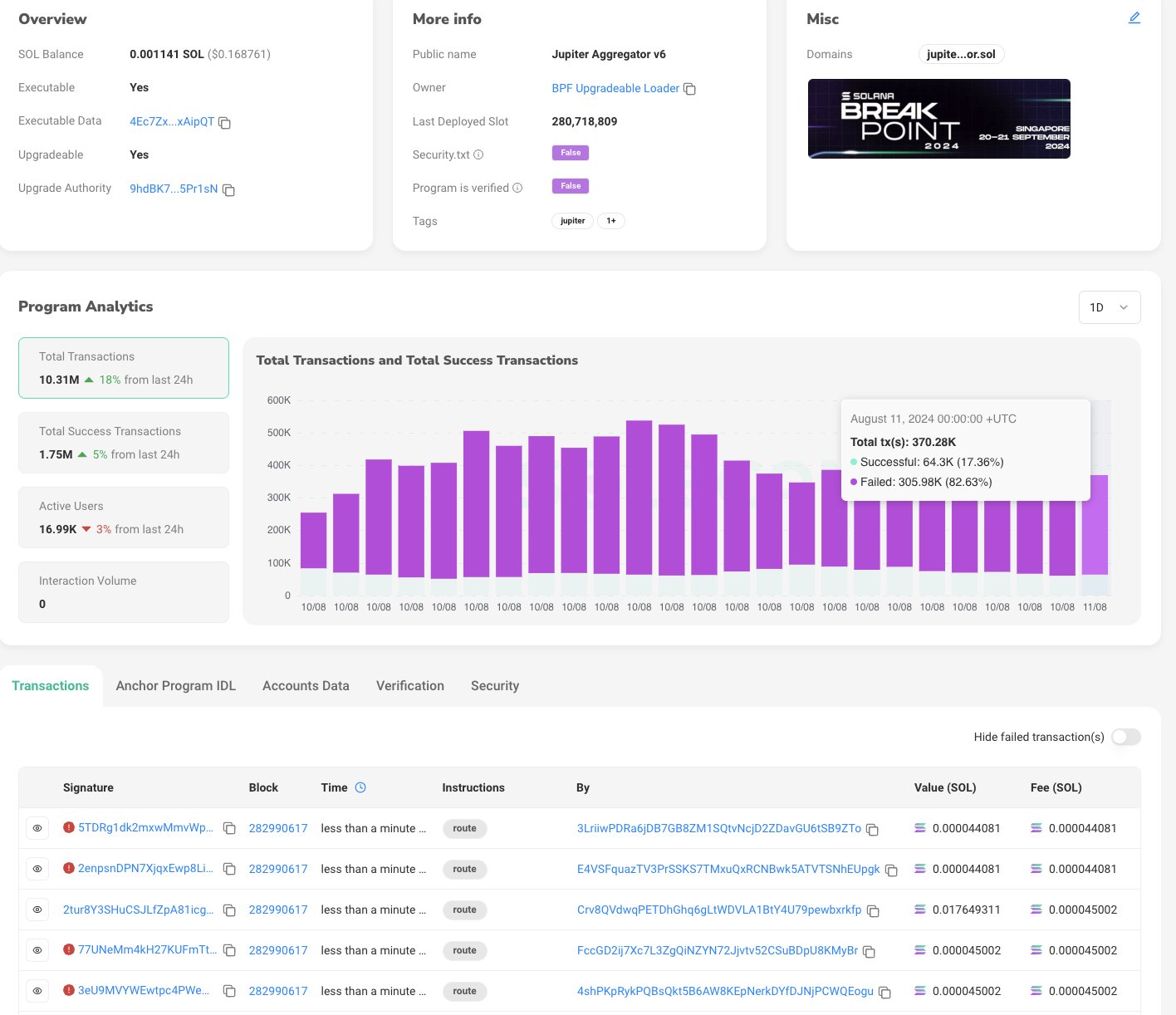Open the 1D time range dropdown
The width and height of the screenshot is (1176, 1015).
click(1110, 307)
